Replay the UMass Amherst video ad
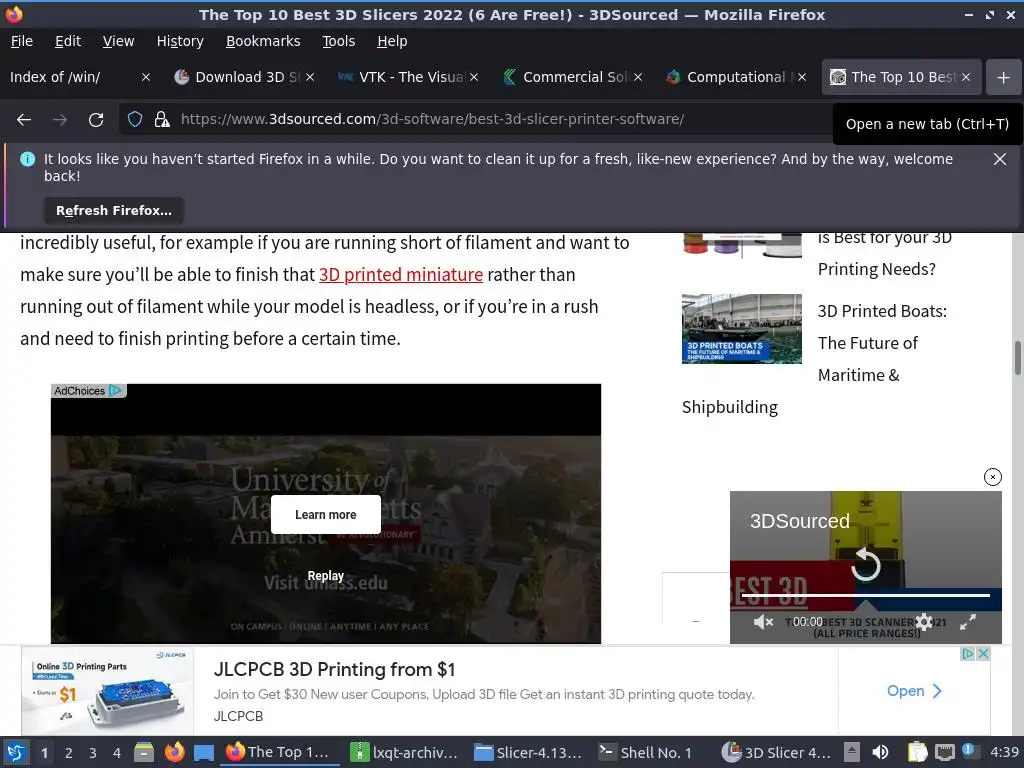This screenshot has width=1024, height=768. (x=325, y=576)
